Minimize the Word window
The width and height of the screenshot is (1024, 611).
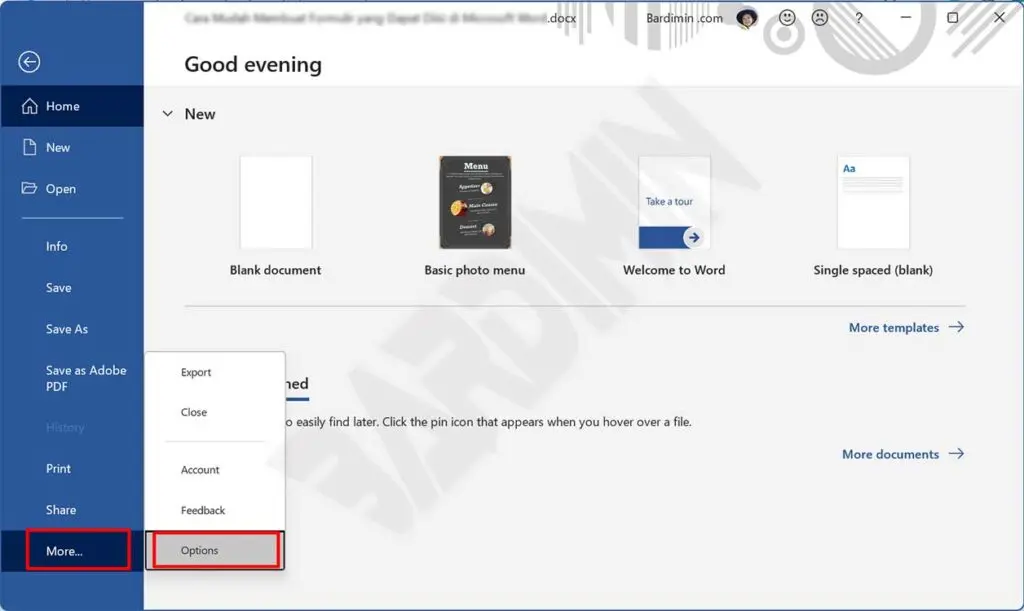pyautogui.click(x=905, y=18)
